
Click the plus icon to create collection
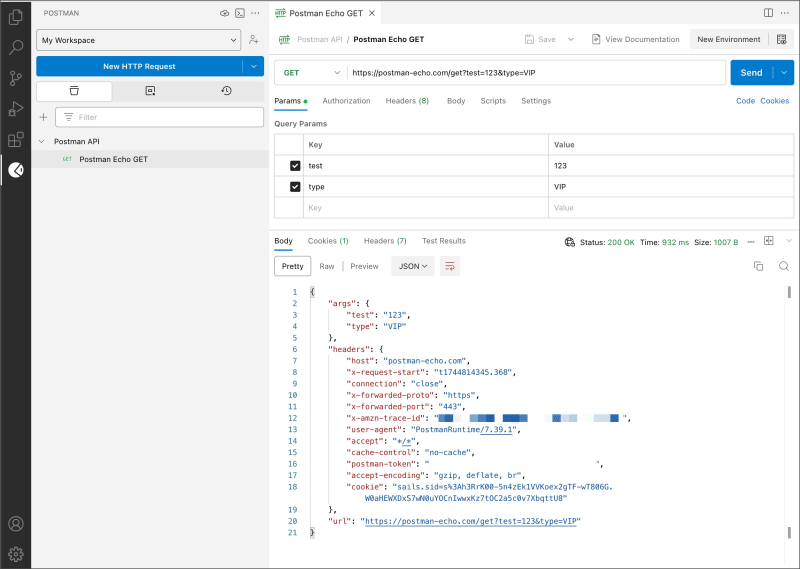(43, 117)
